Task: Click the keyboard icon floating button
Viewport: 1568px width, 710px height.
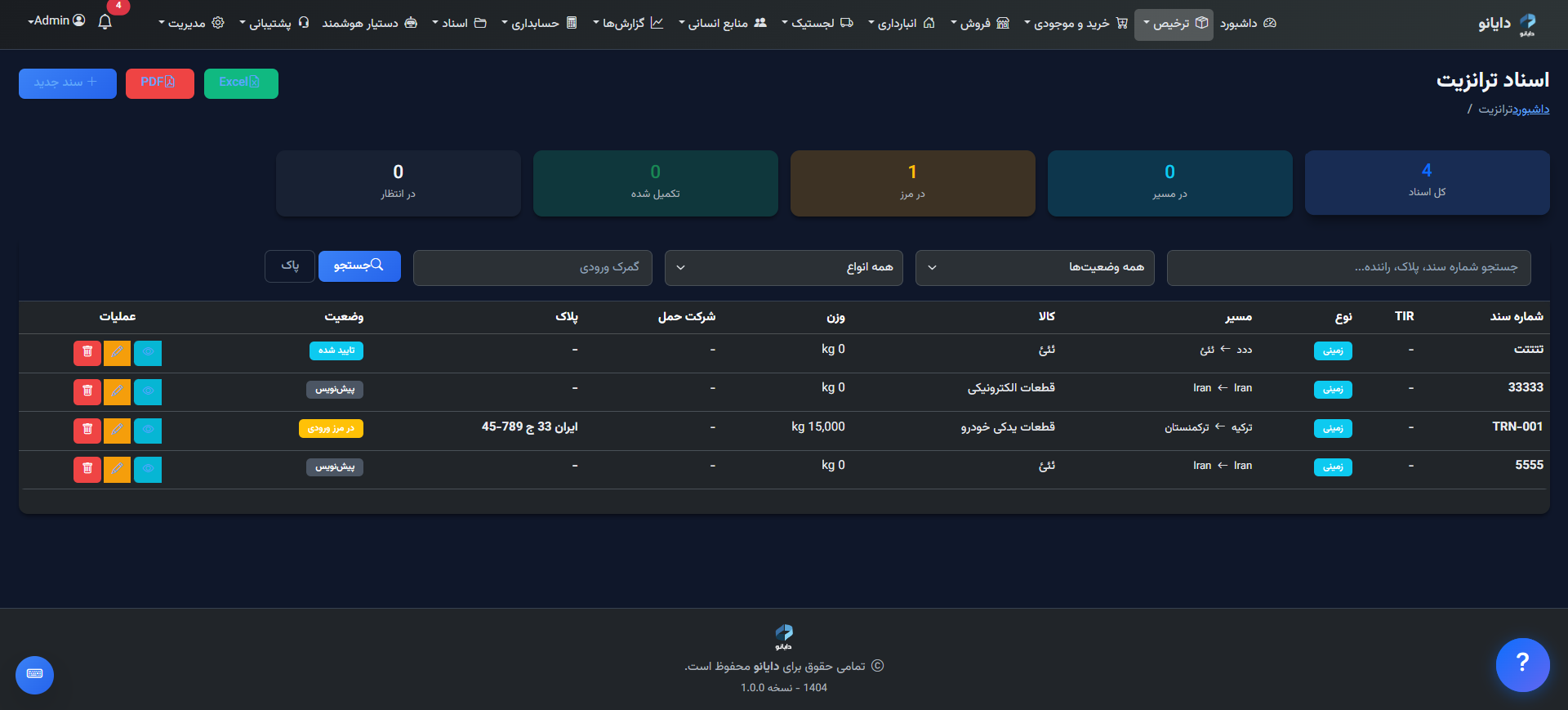Action: (34, 675)
